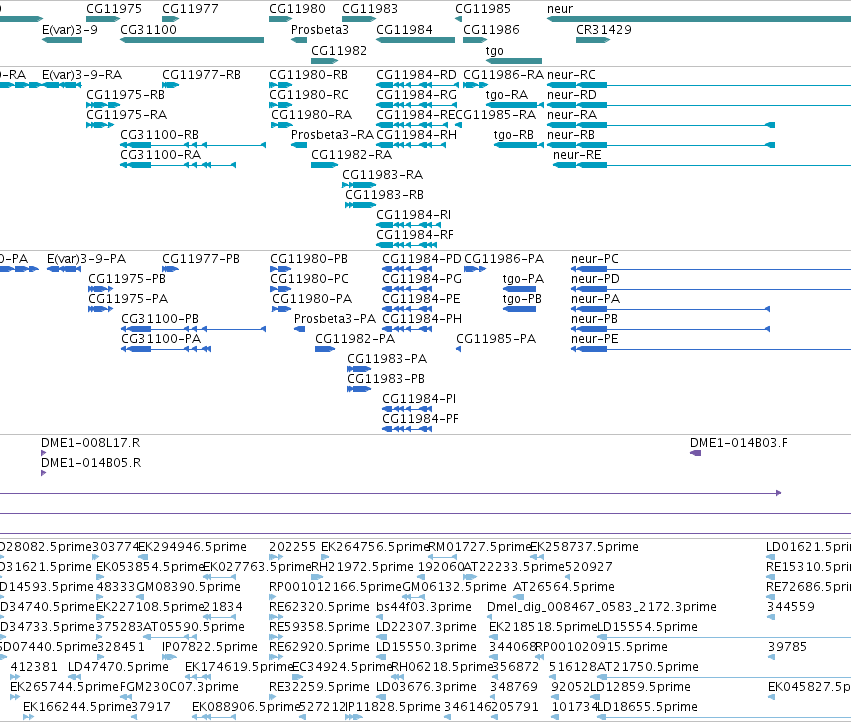Image resolution: width=851 pixels, height=722 pixels.
Task: Select the CG11983 gene label
Action: (370, 9)
